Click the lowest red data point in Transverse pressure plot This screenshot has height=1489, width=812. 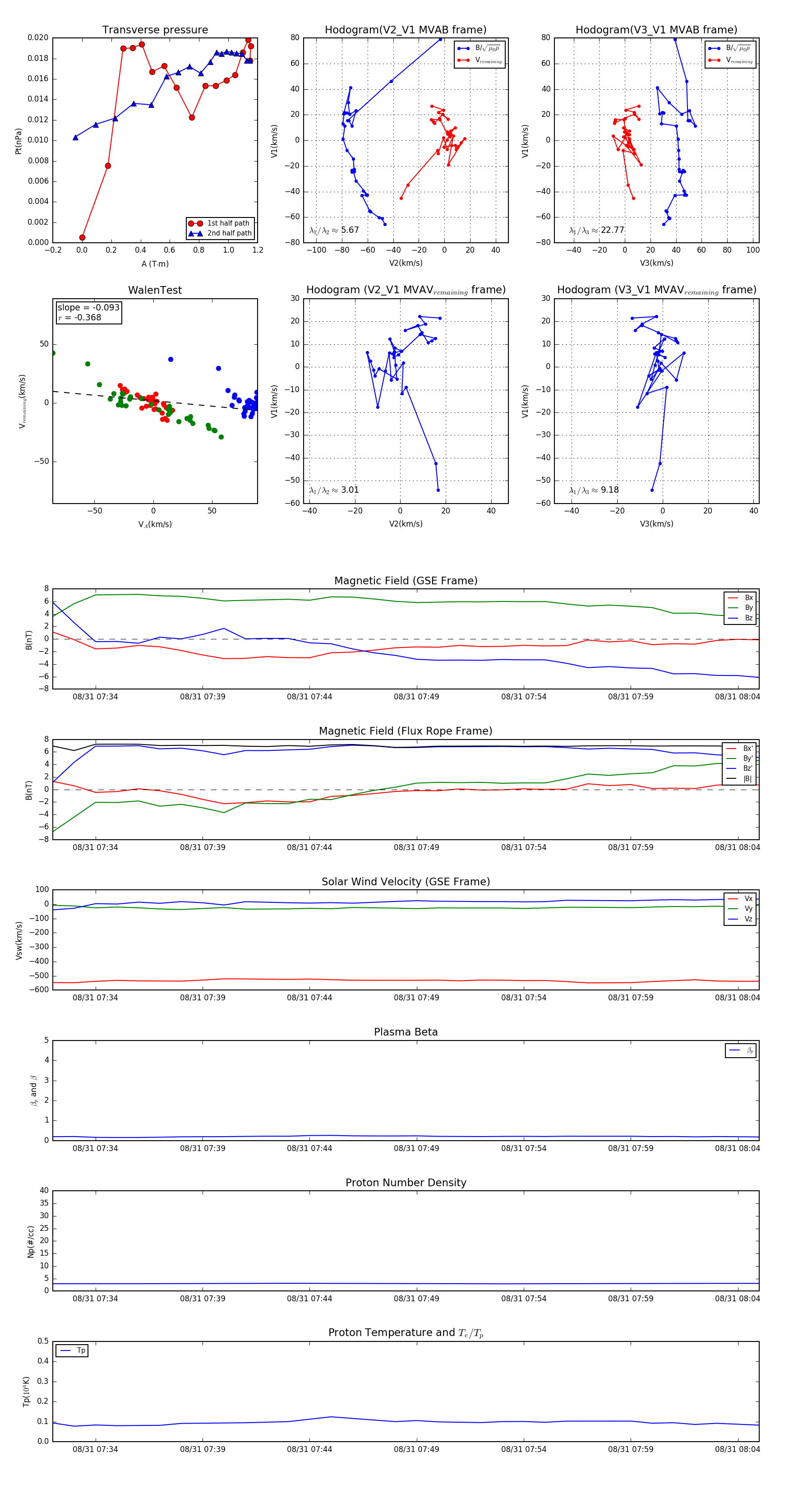coord(82,238)
